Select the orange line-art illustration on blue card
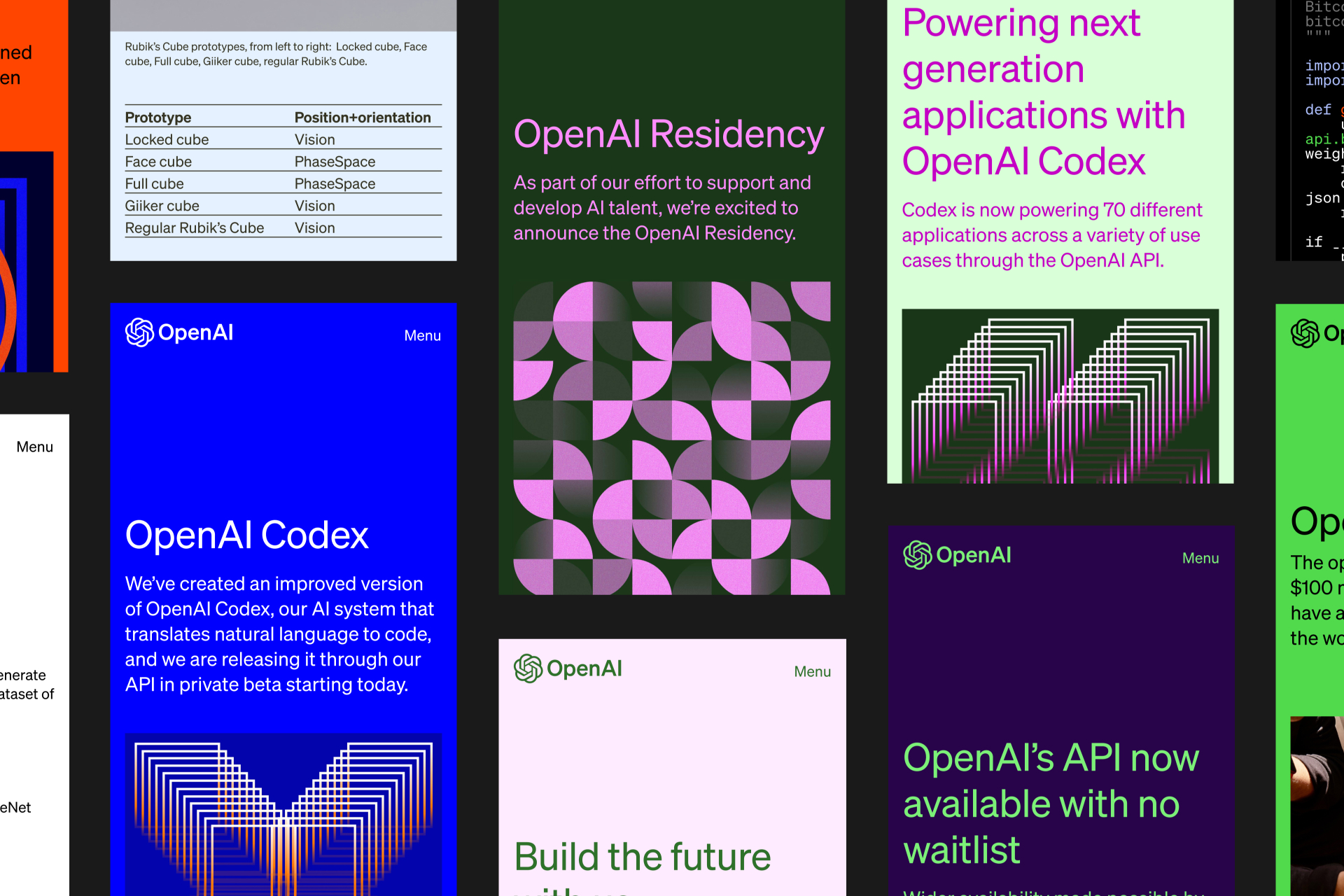Viewport: 1344px width, 896px height. [283, 814]
